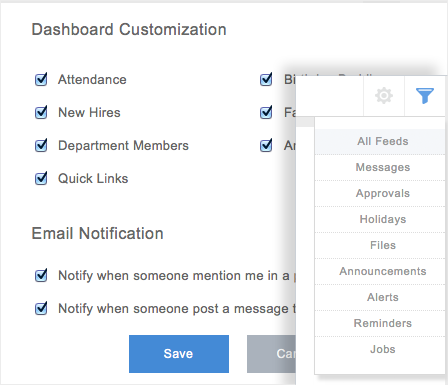Open the gear settings icon
This screenshot has width=448, height=385.
[384, 96]
